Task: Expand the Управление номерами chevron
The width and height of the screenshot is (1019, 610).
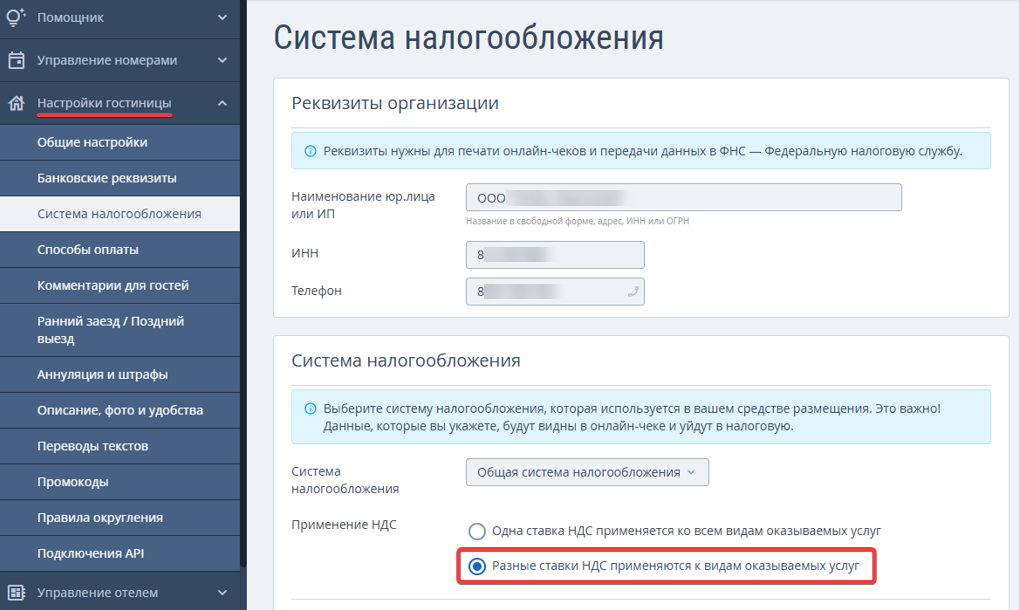Action: click(x=222, y=60)
